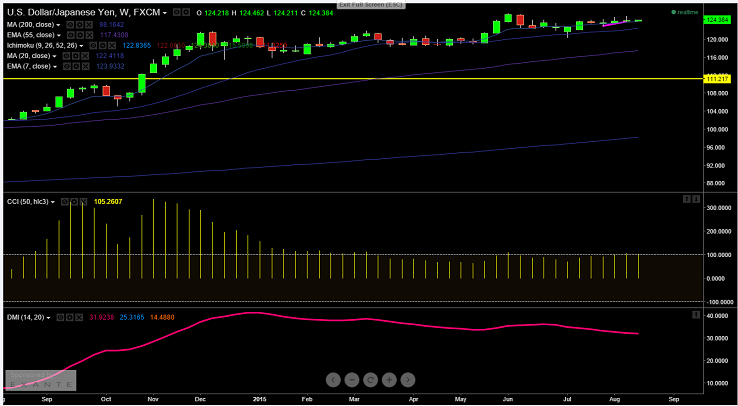Move the DMI pane up

point(696,314)
